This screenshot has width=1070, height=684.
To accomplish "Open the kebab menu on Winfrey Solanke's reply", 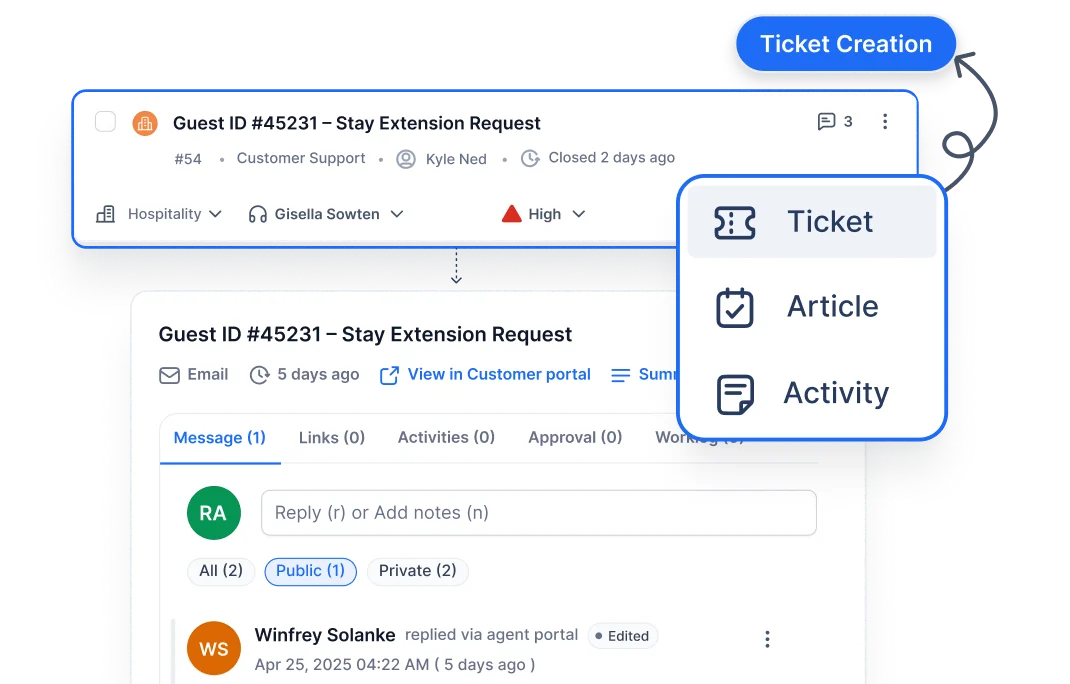I will pos(767,638).
